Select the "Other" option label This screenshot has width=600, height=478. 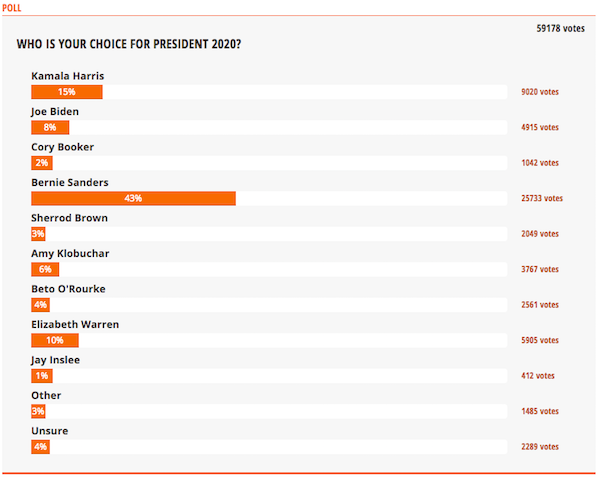tap(46, 396)
